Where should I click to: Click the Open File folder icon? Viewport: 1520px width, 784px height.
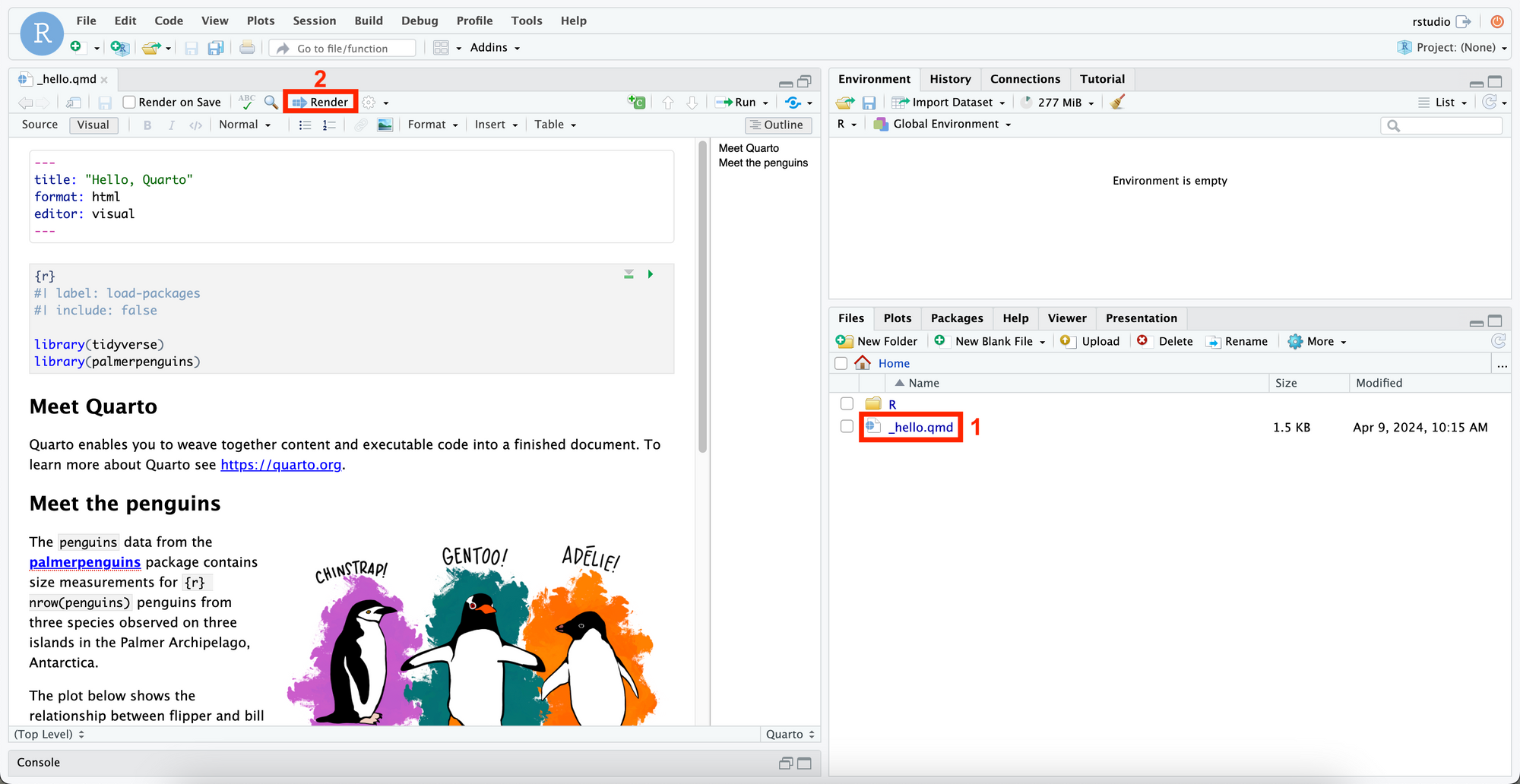point(151,48)
